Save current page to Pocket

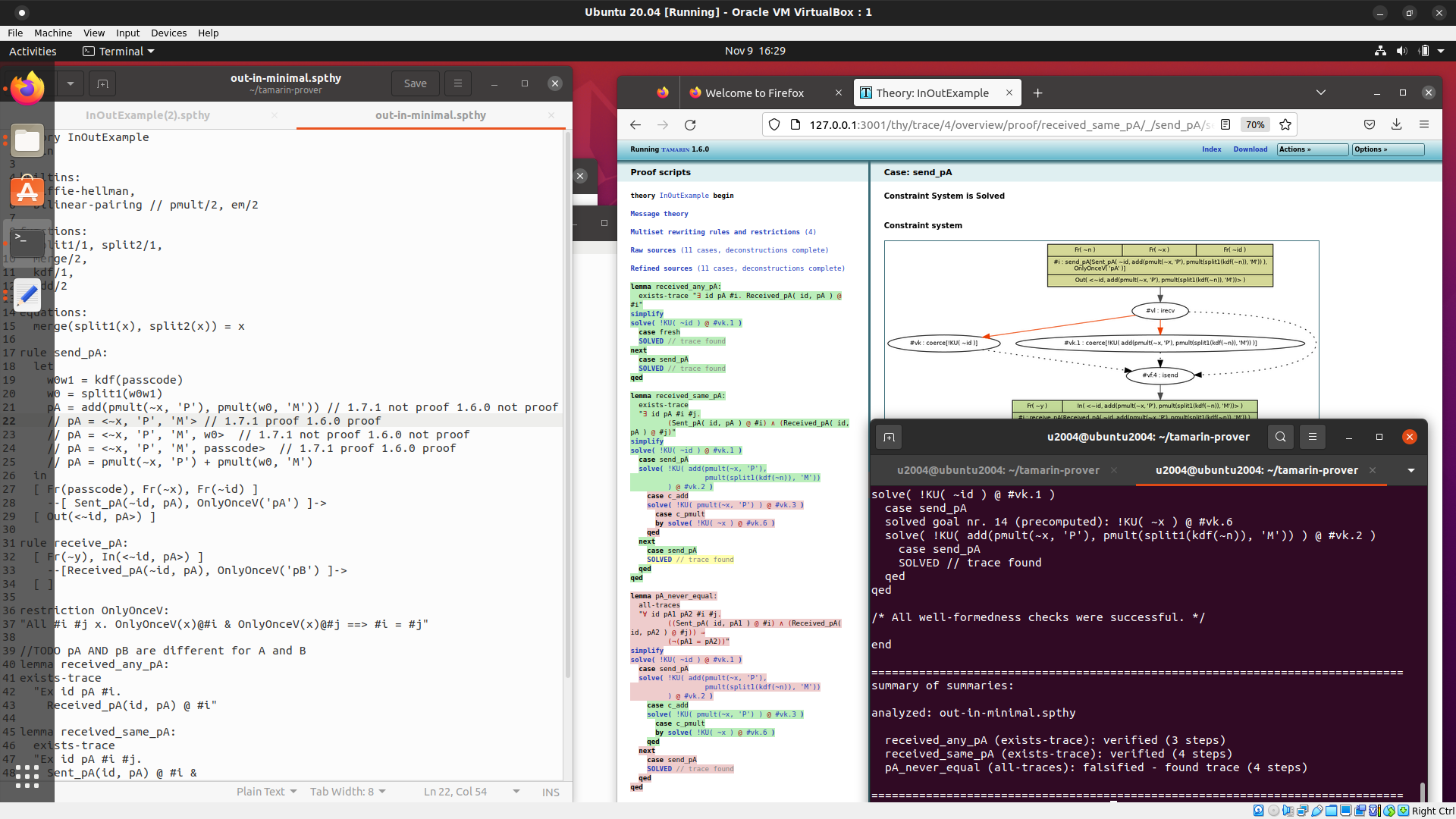pyautogui.click(x=1370, y=124)
